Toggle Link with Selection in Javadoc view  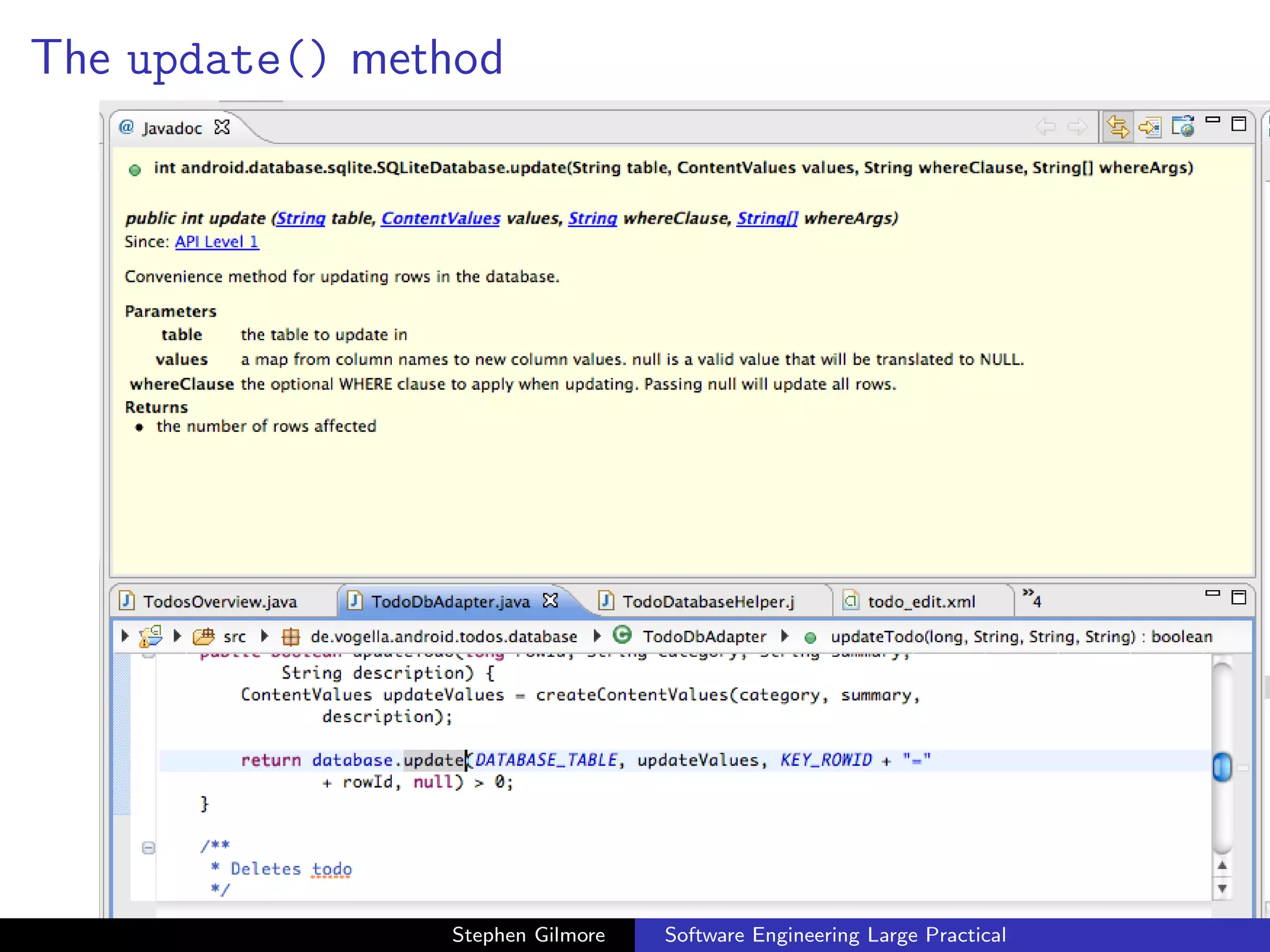tap(1117, 127)
